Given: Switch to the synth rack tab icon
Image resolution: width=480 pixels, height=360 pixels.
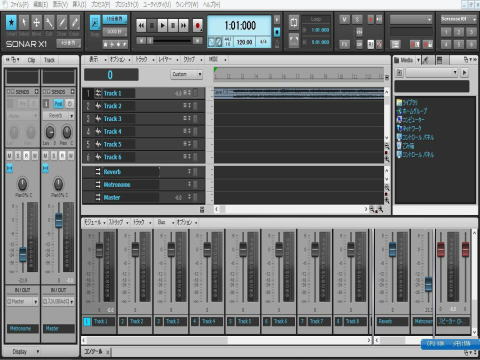Looking at the screenshot, I should click(x=440, y=60).
